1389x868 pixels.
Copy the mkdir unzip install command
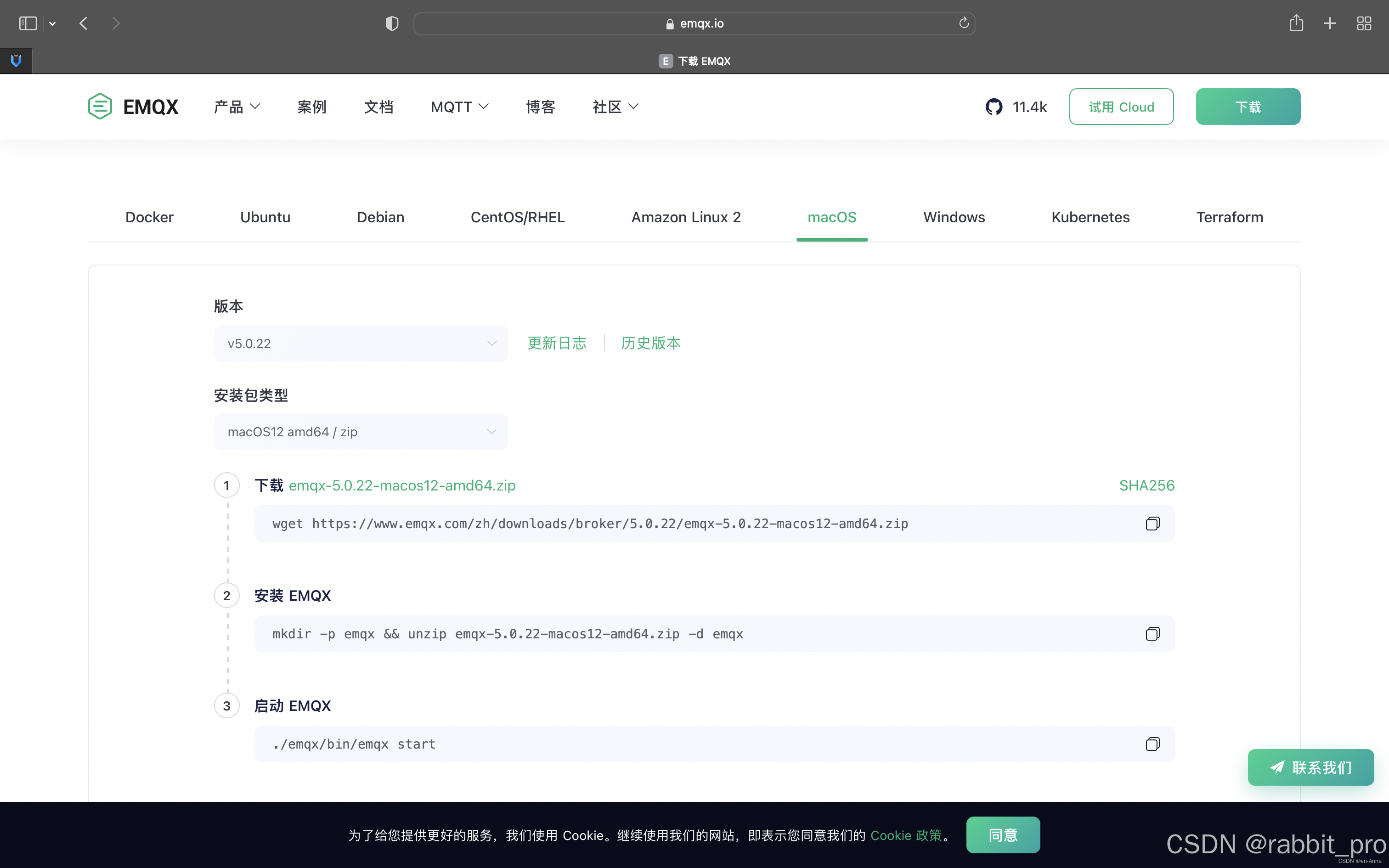point(1152,634)
